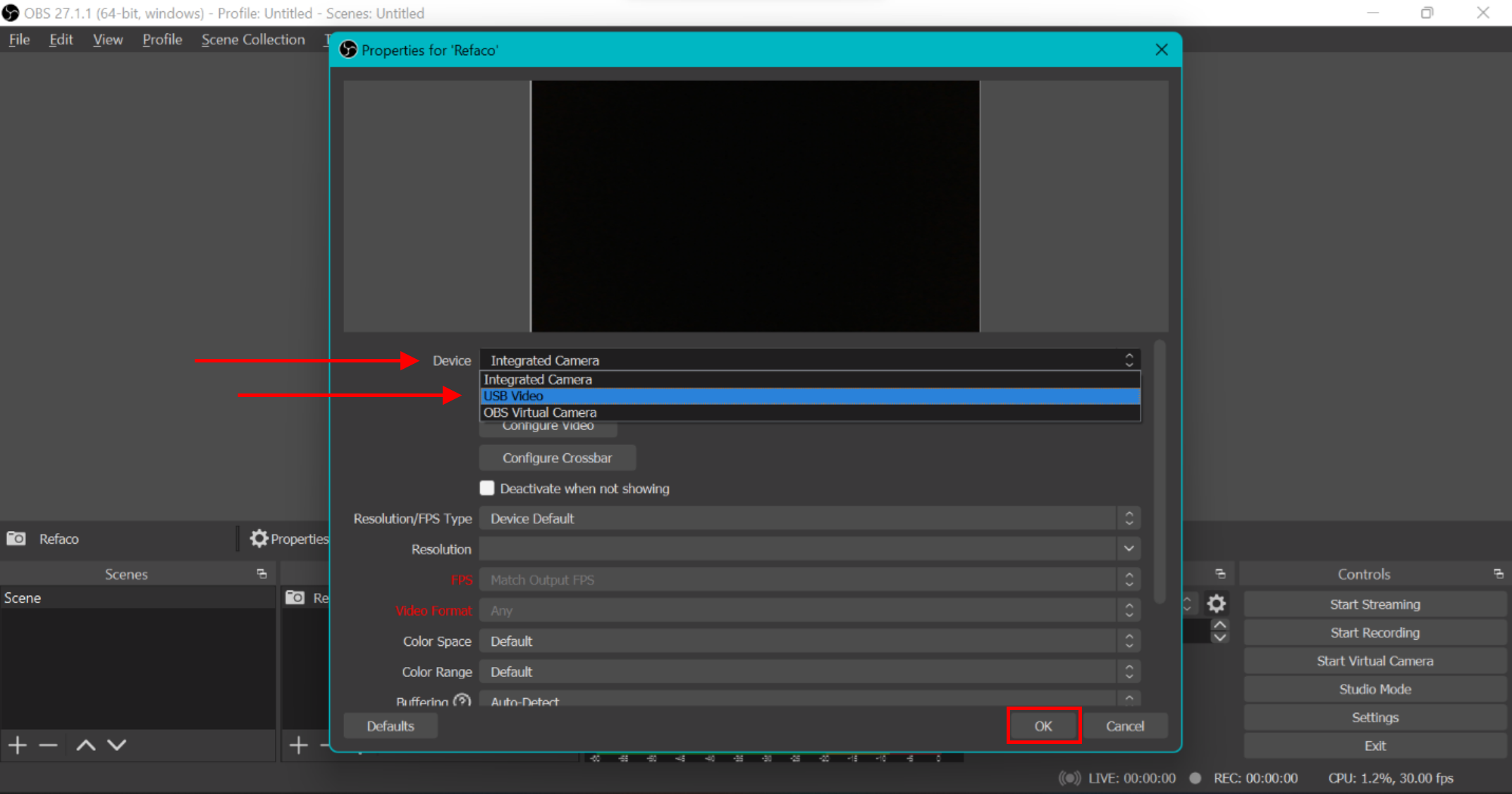
Task: Open the Color Range dropdown
Action: pos(810,672)
